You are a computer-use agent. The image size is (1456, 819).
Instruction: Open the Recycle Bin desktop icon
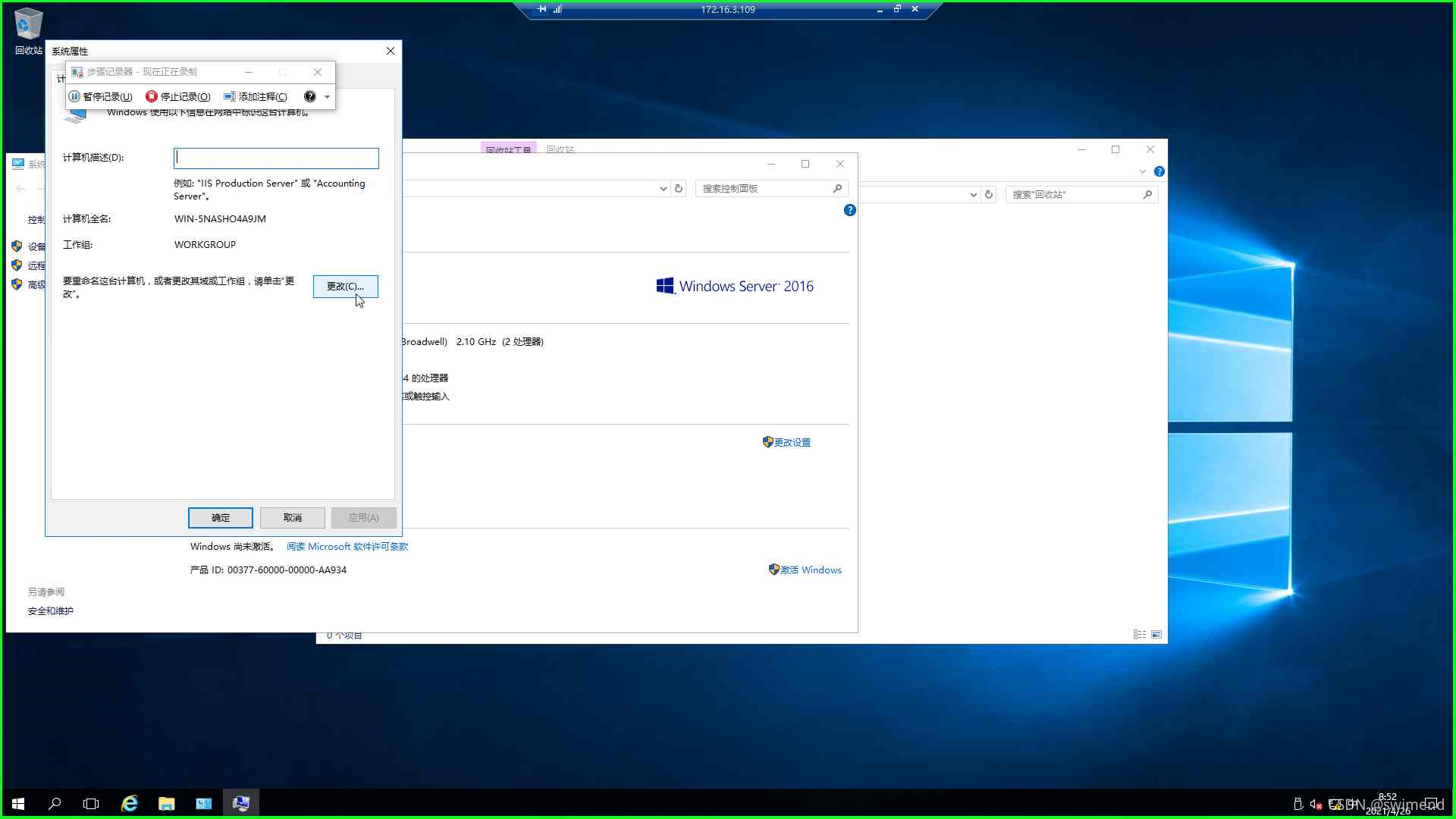(x=28, y=31)
